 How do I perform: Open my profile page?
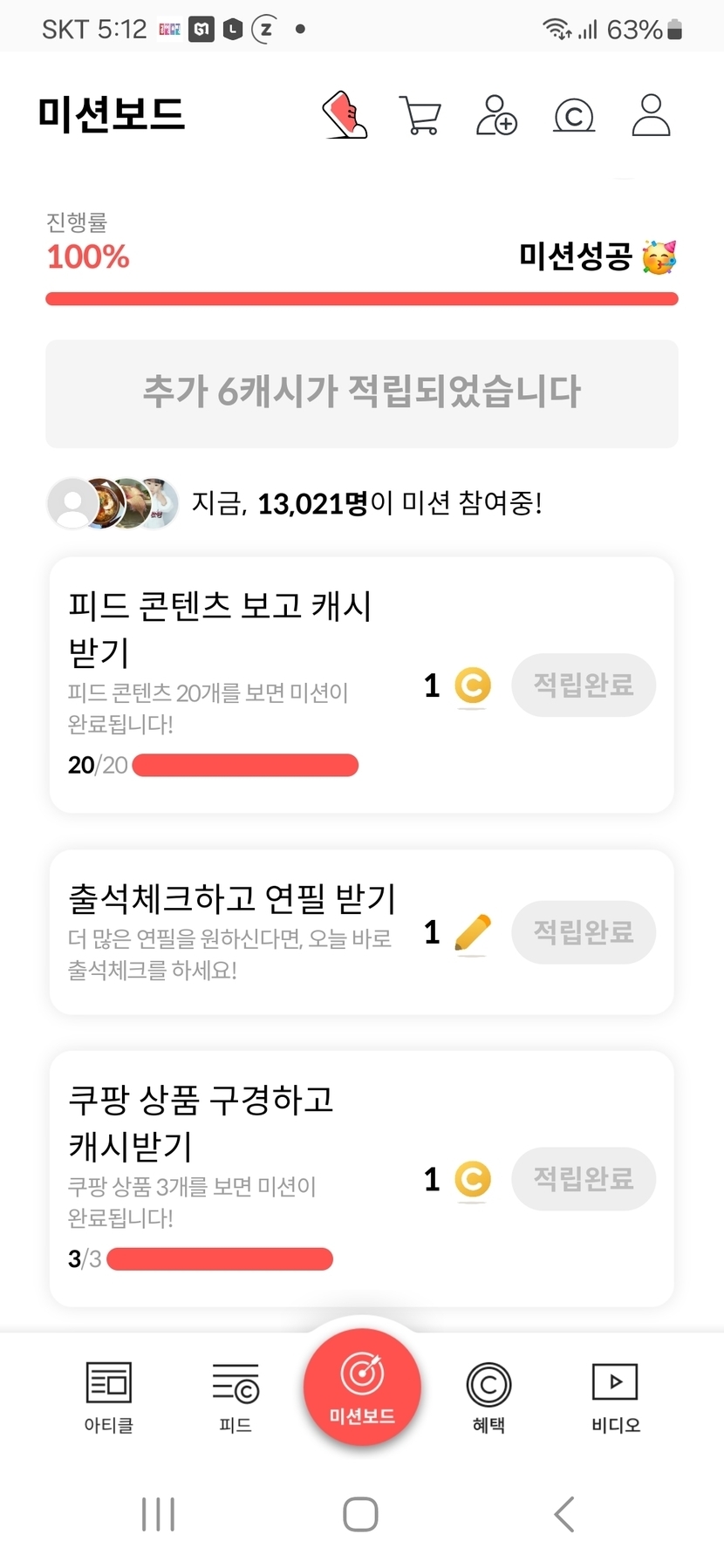(651, 116)
